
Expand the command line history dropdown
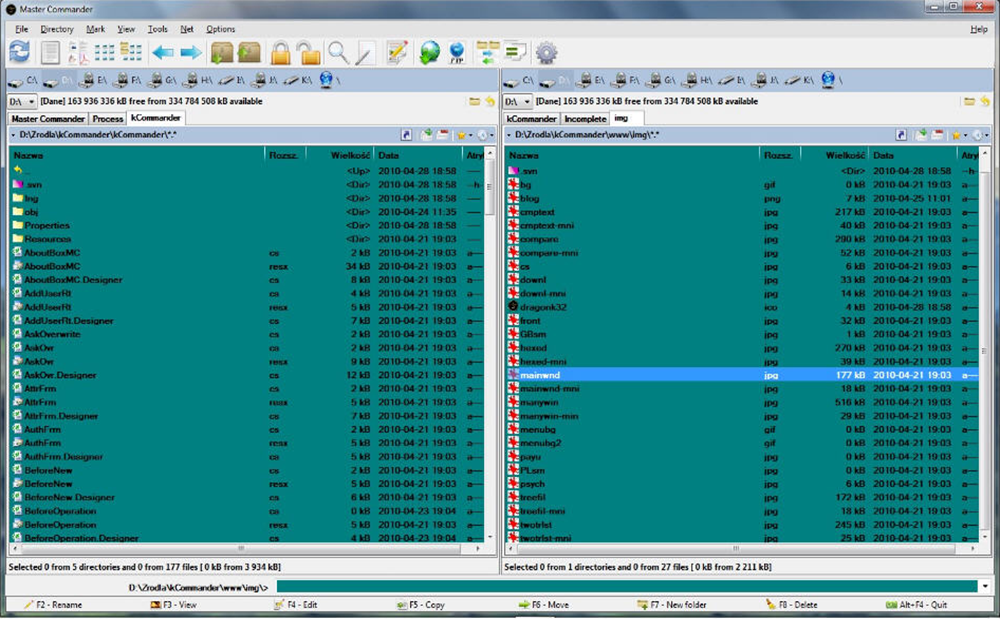986,586
